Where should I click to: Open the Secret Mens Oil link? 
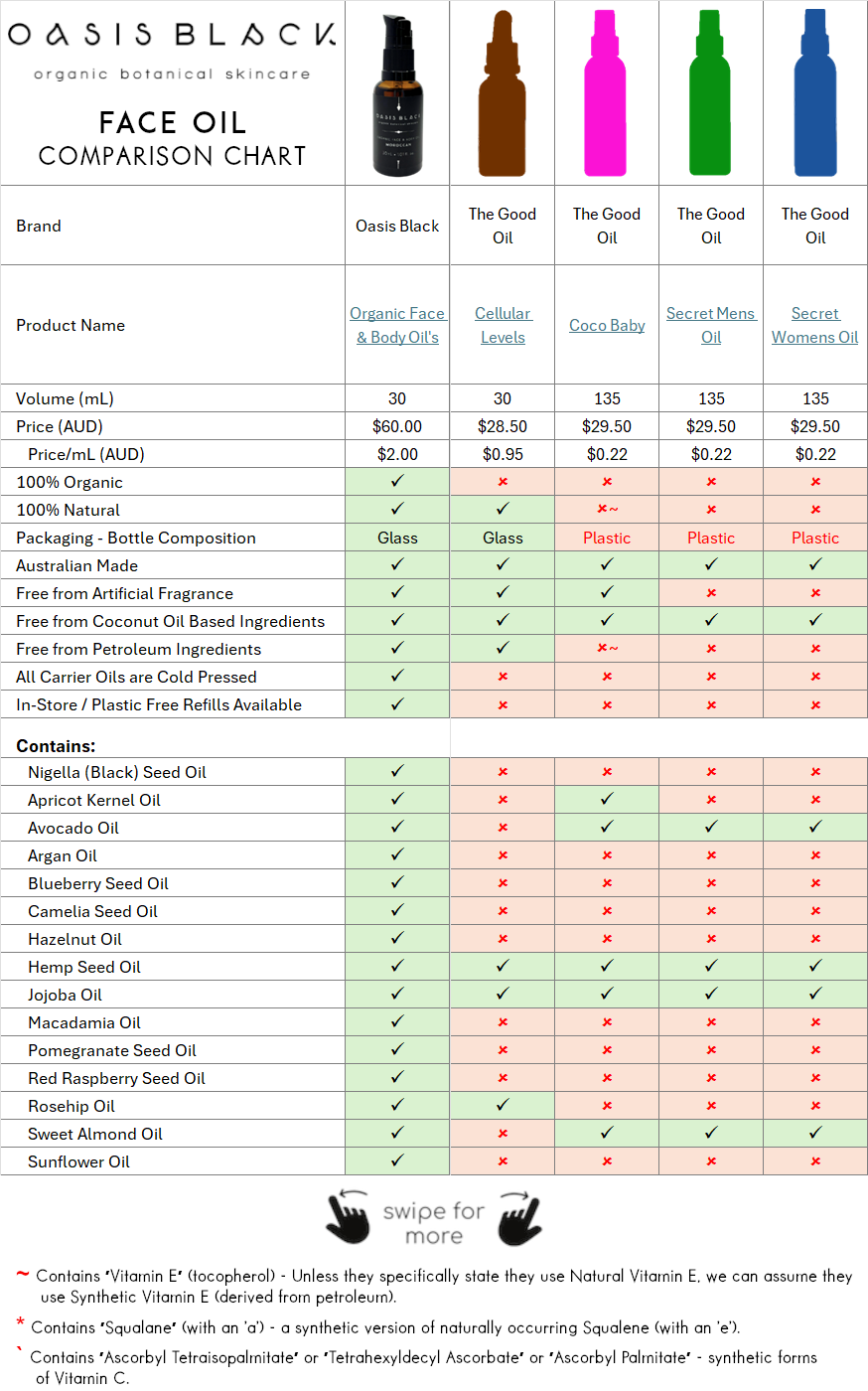tap(711, 325)
